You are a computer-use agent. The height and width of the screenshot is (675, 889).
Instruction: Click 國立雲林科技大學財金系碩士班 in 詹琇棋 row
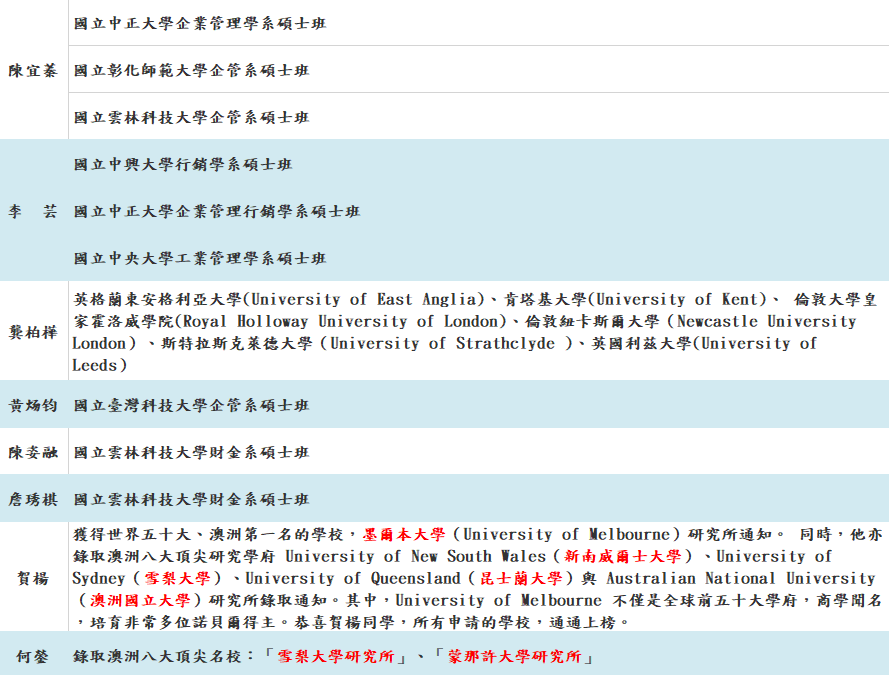coord(191,499)
